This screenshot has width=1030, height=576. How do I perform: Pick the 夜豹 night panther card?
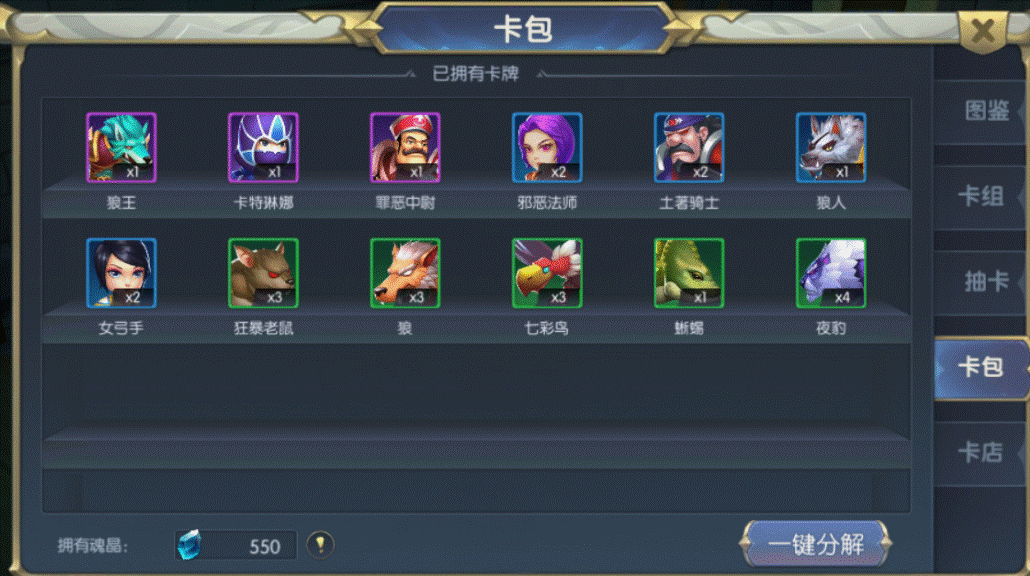830,273
